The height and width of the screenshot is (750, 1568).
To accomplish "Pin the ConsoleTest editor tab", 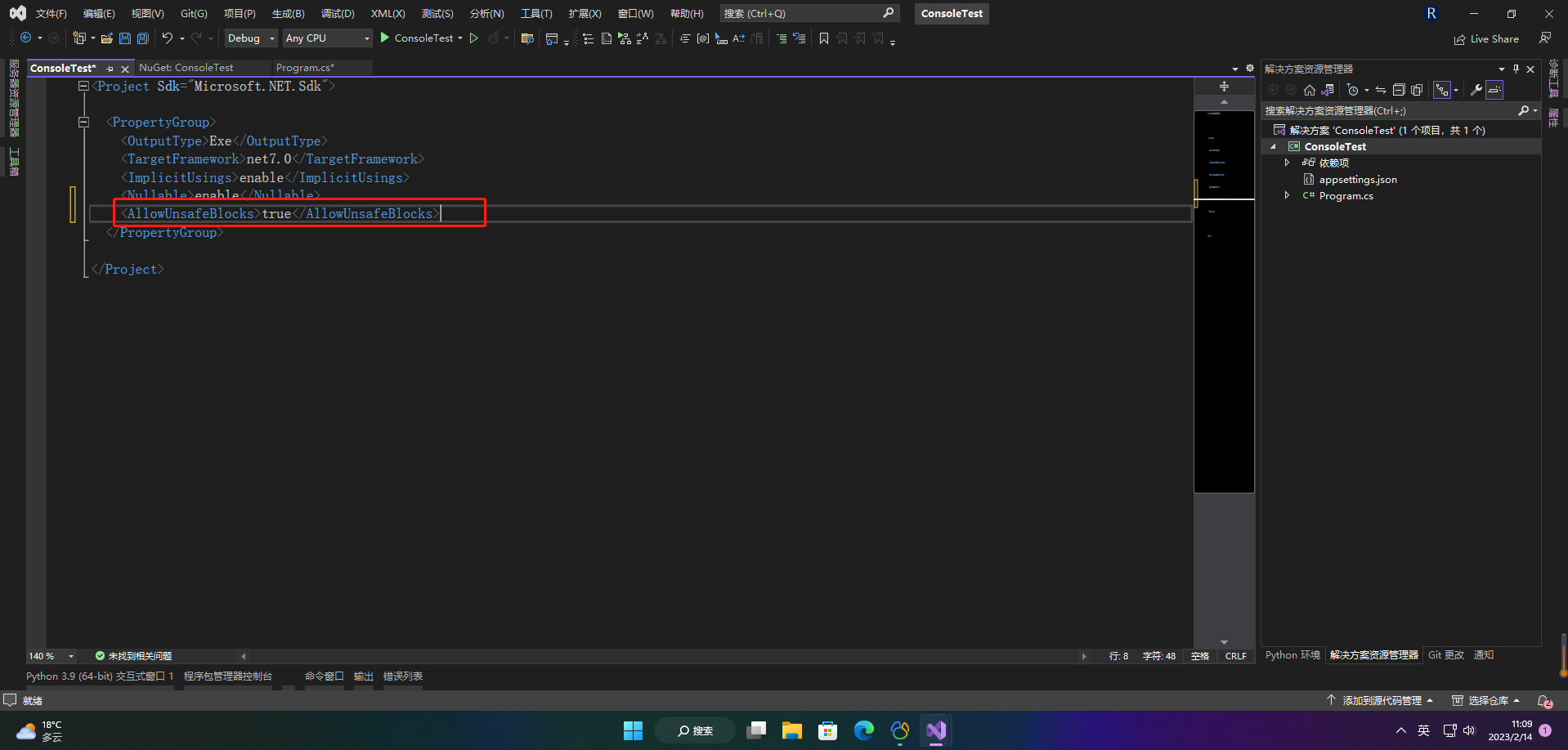I will 110,69.
